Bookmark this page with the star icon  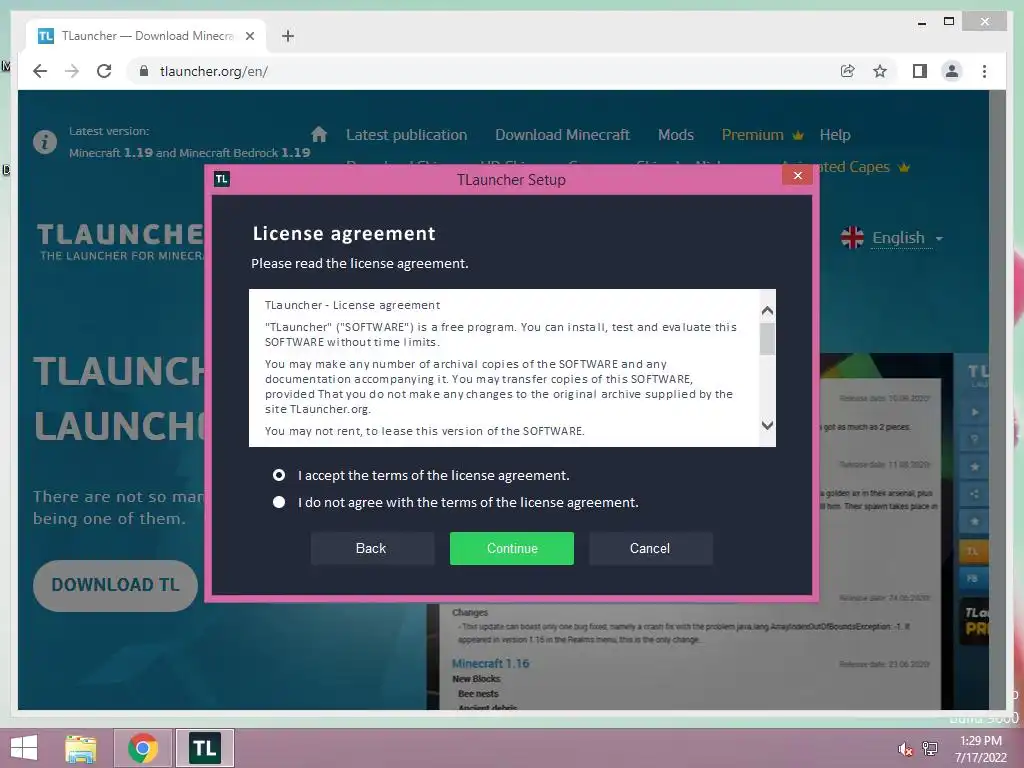click(x=880, y=71)
